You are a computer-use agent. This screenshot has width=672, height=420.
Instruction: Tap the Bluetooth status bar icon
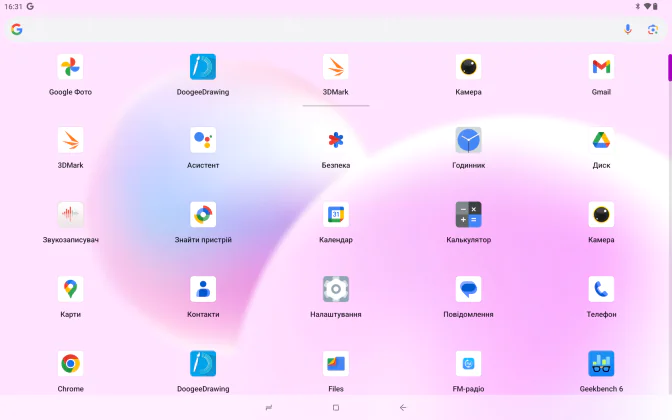(637, 6)
